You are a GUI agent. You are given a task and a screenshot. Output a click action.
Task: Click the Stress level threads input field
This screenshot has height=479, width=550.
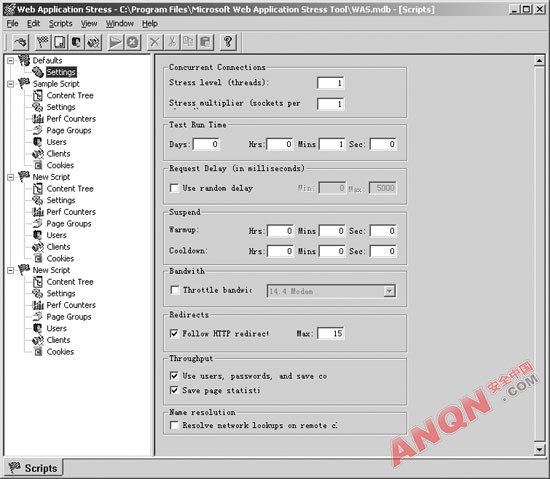click(330, 83)
